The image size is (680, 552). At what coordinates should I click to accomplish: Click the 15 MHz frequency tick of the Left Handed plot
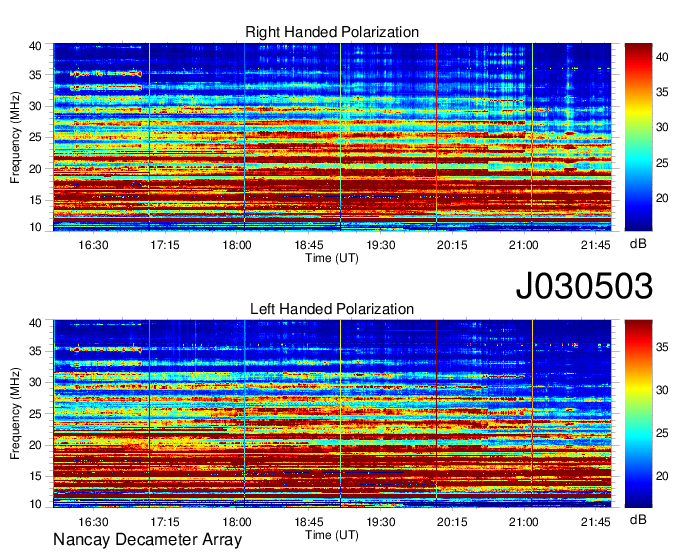coord(35,476)
